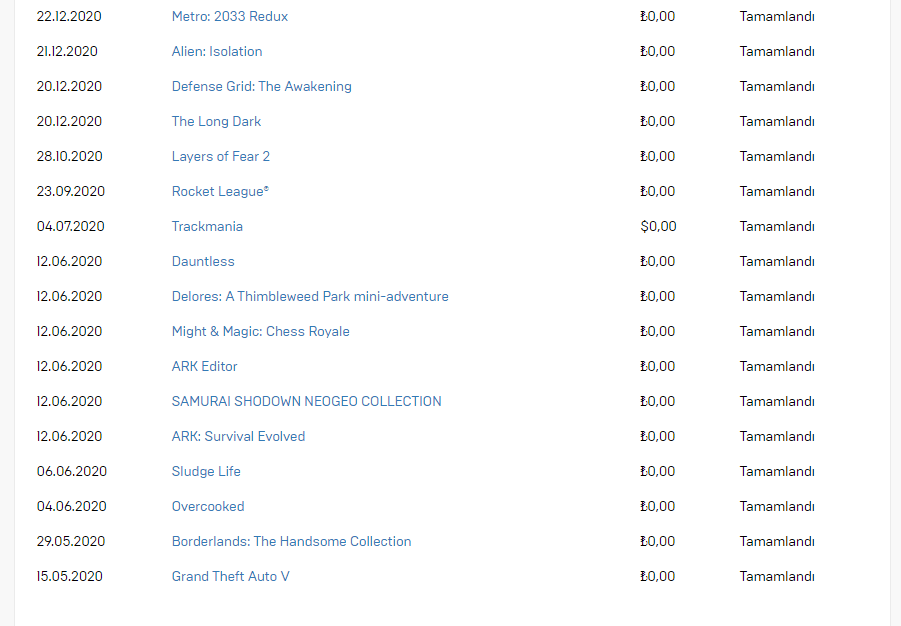Screen dimensions: 901x626
Task: Open The Long Dark transaction link
Action: (x=216, y=122)
